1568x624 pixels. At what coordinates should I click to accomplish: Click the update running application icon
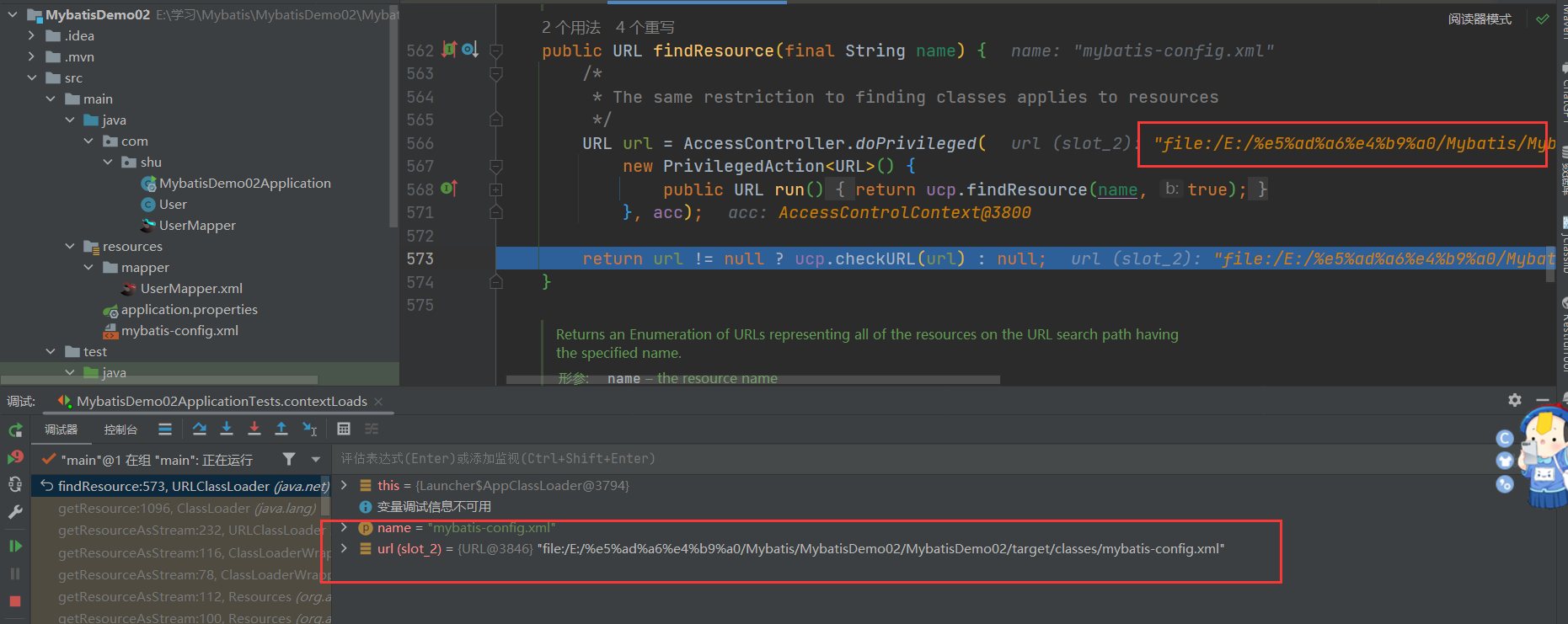[15, 484]
